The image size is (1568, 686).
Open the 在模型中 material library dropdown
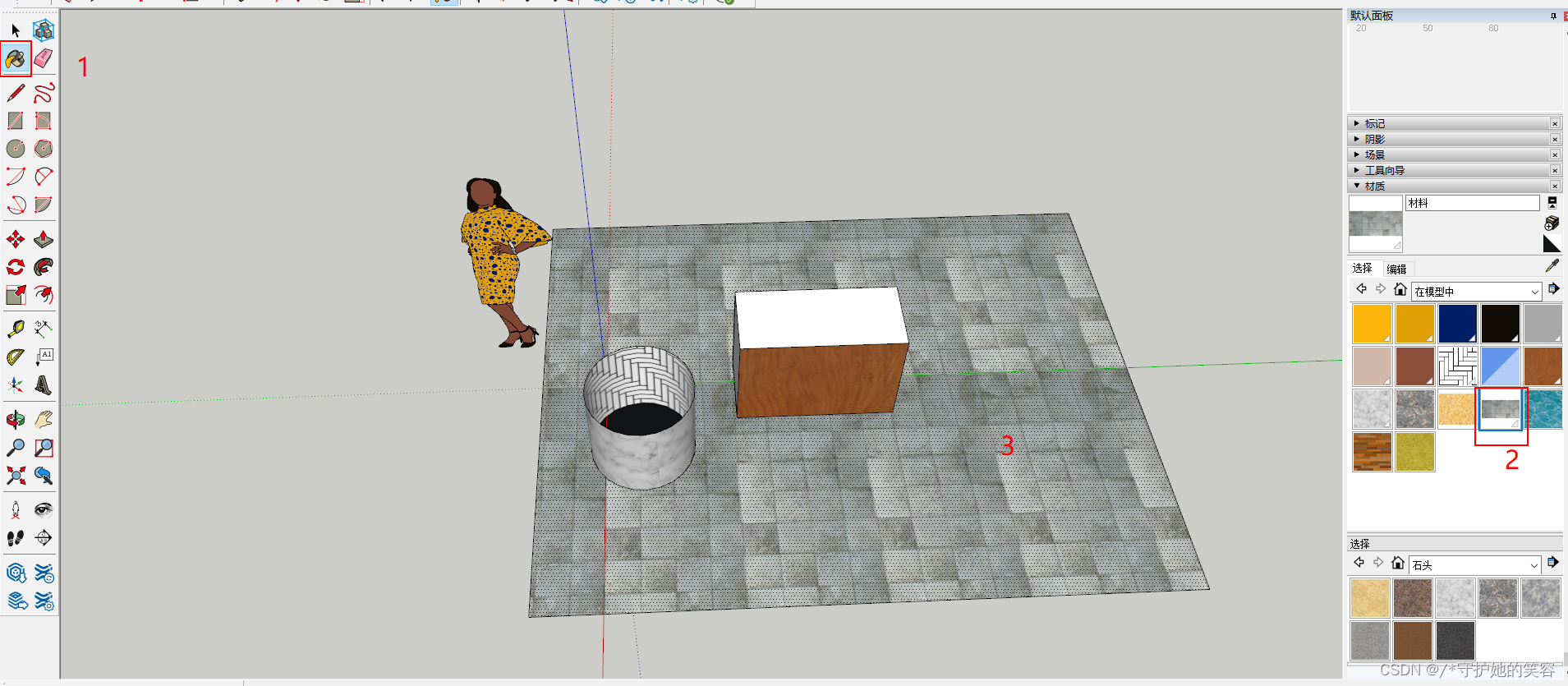pos(1477,292)
